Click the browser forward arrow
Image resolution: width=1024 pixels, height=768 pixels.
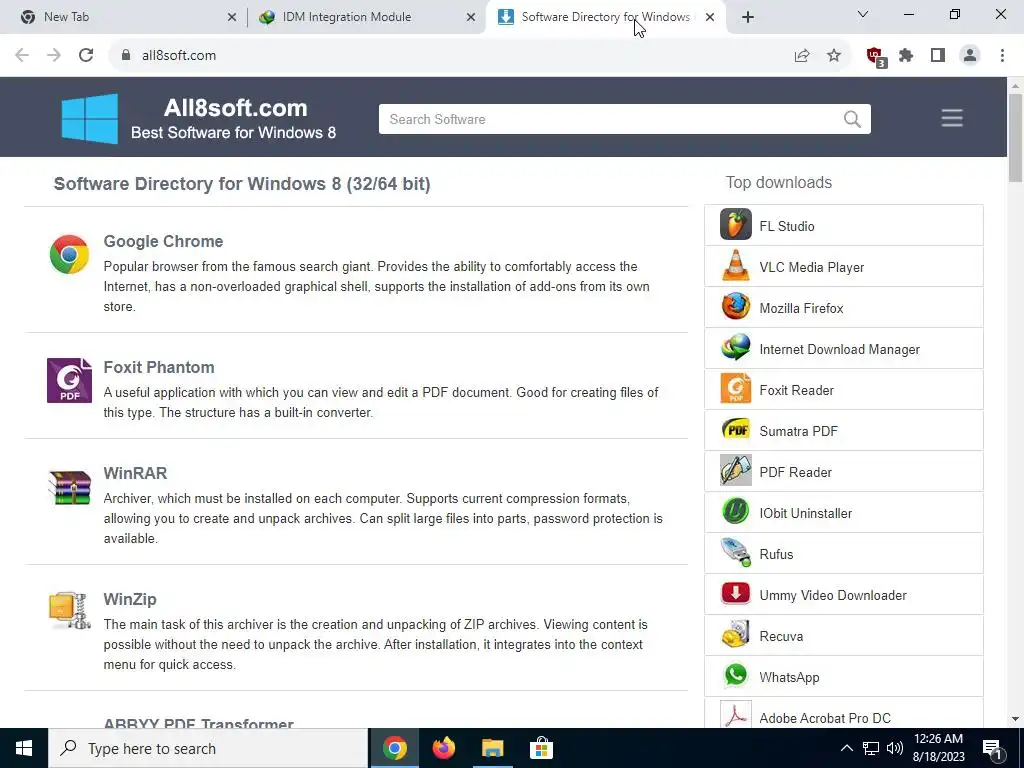tap(54, 56)
